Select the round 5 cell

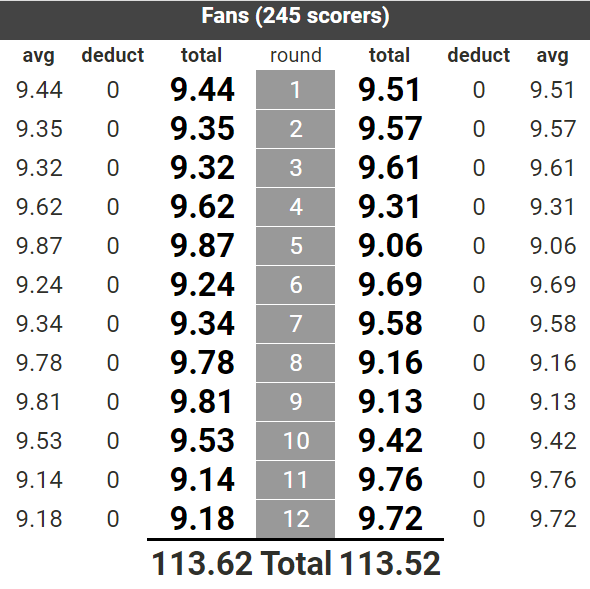[295, 246]
